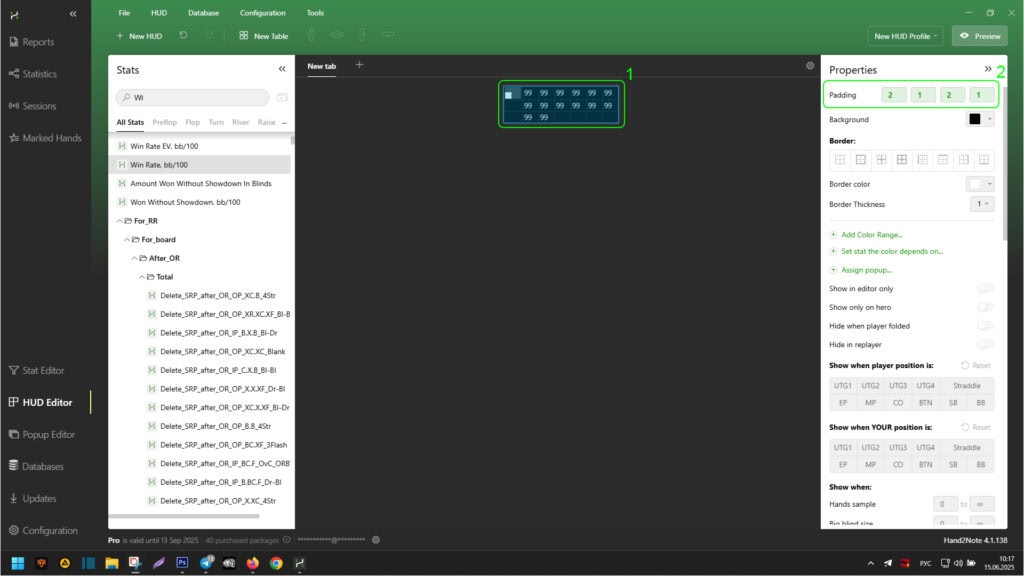Screen dimensions: 1024x576
Task: Click Set stat the color depends on
Action: point(892,251)
